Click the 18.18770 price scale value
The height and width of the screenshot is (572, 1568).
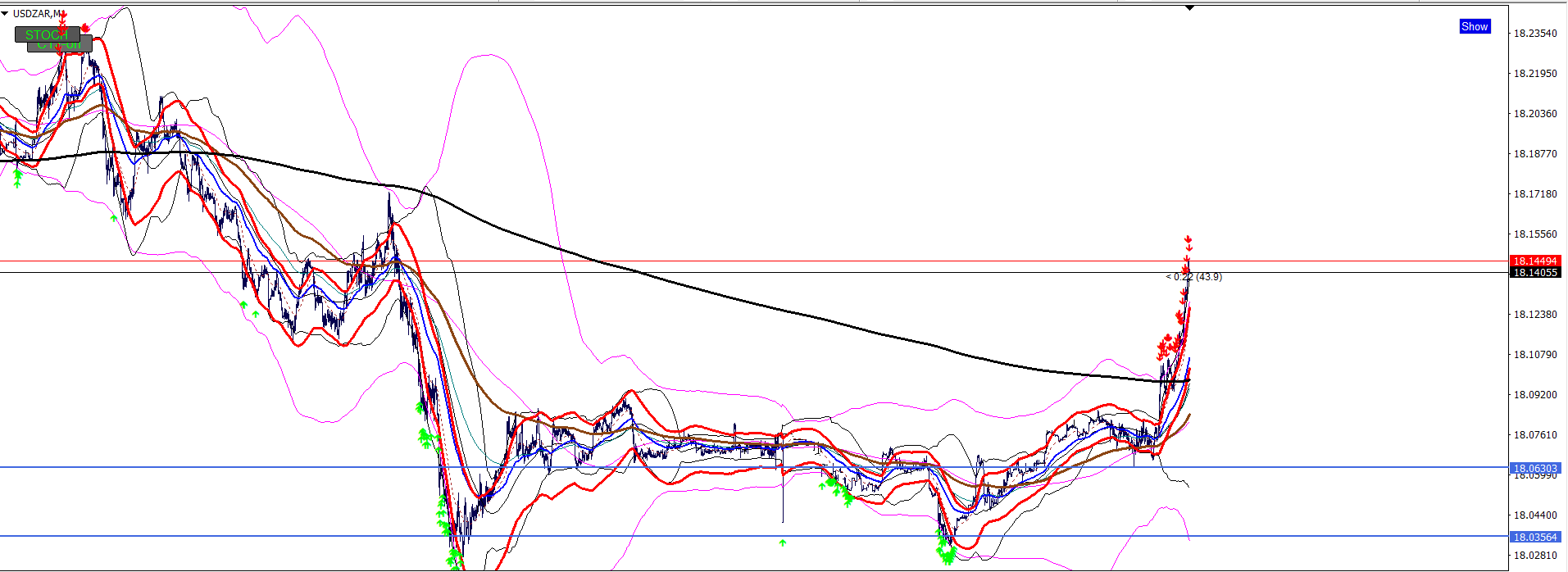click(x=1535, y=154)
